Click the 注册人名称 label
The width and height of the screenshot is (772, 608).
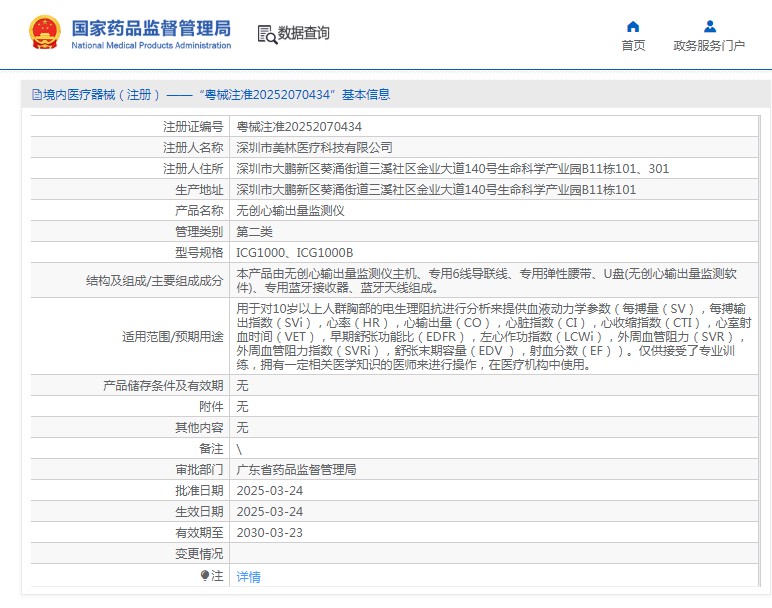(x=193, y=148)
